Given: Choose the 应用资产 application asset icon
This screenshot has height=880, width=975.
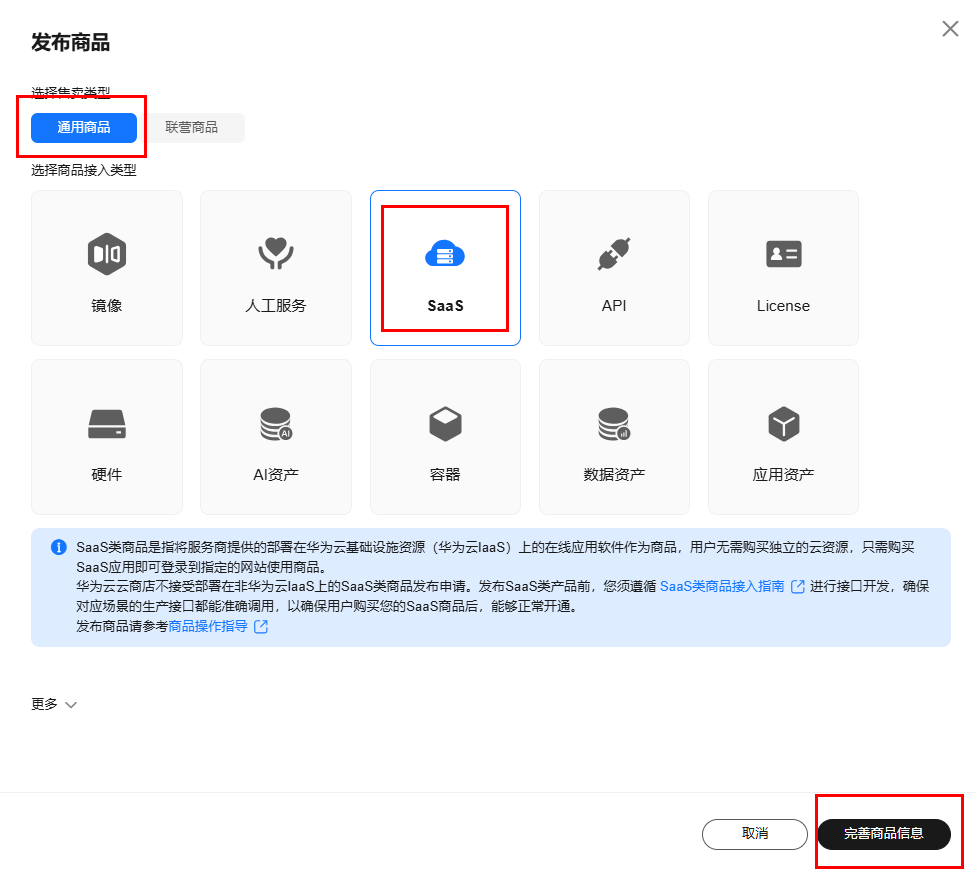Looking at the screenshot, I should [783, 424].
